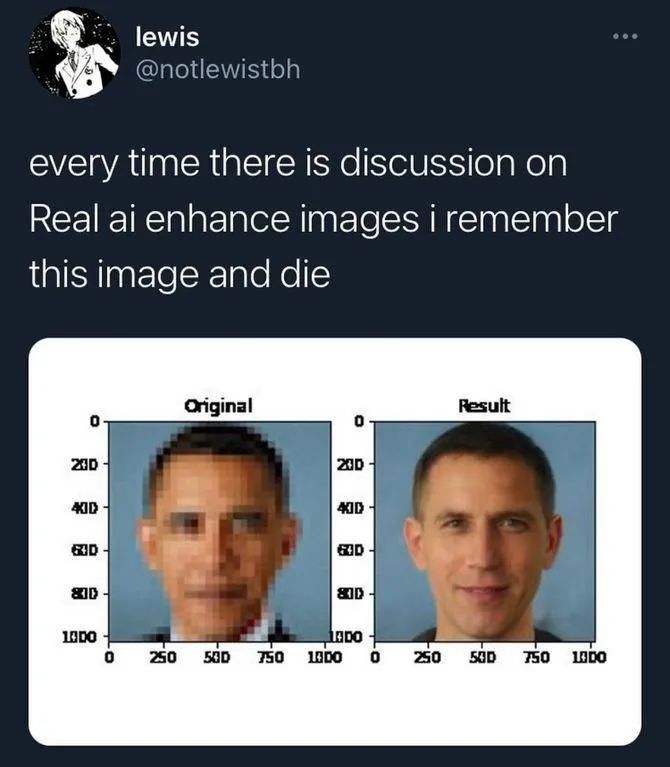The height and width of the screenshot is (767, 670).
Task: Click the tweet line starting Real ai enhance
Action: click(x=323, y=219)
